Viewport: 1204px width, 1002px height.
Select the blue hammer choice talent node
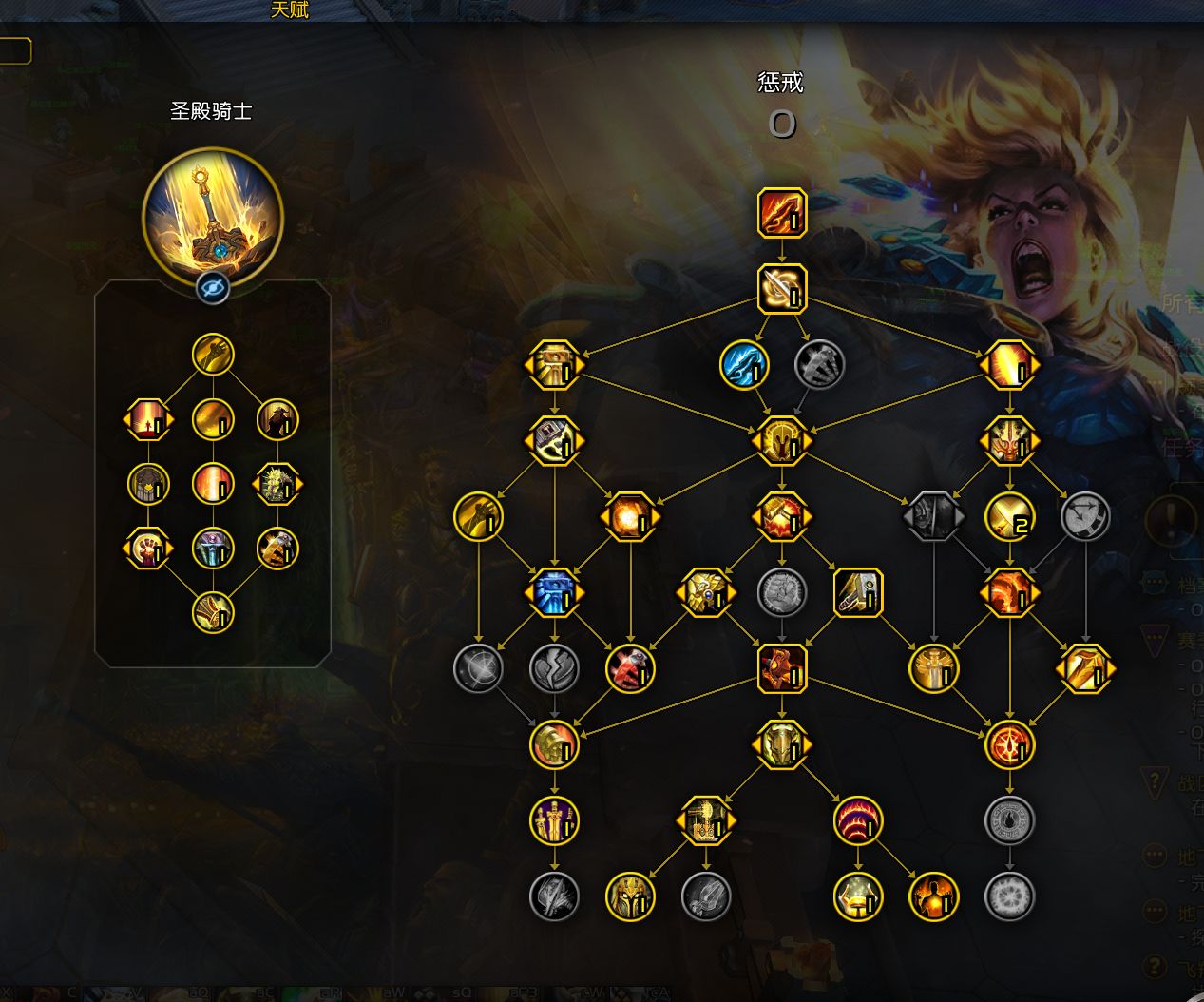click(554, 593)
